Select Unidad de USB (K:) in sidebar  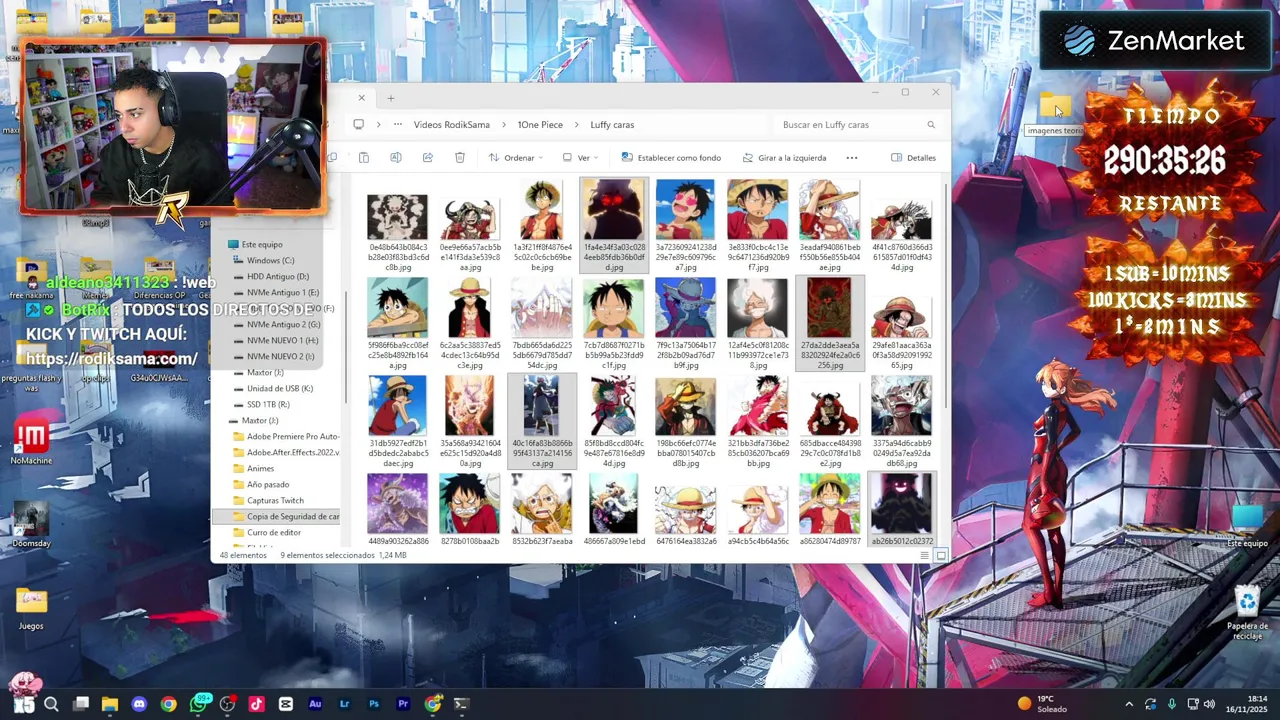coord(280,388)
